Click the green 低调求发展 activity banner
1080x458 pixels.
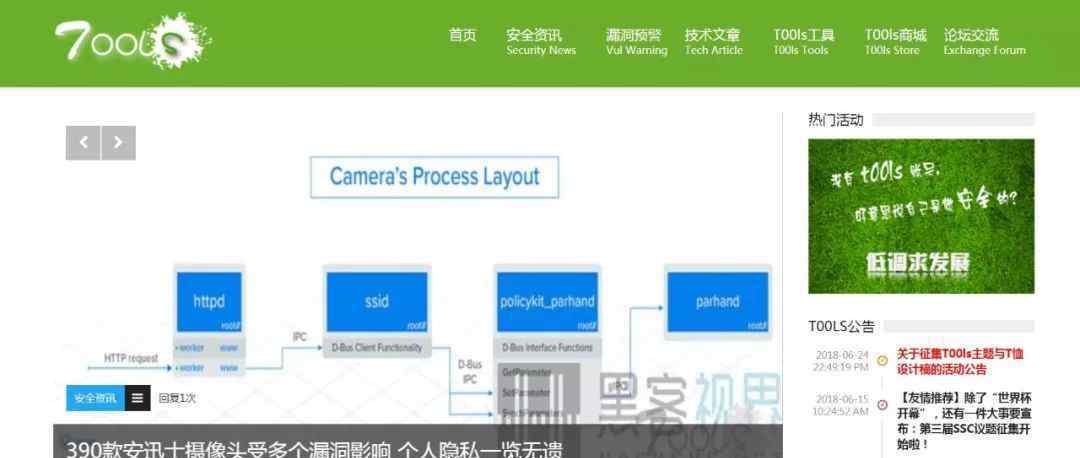pyautogui.click(x=921, y=216)
